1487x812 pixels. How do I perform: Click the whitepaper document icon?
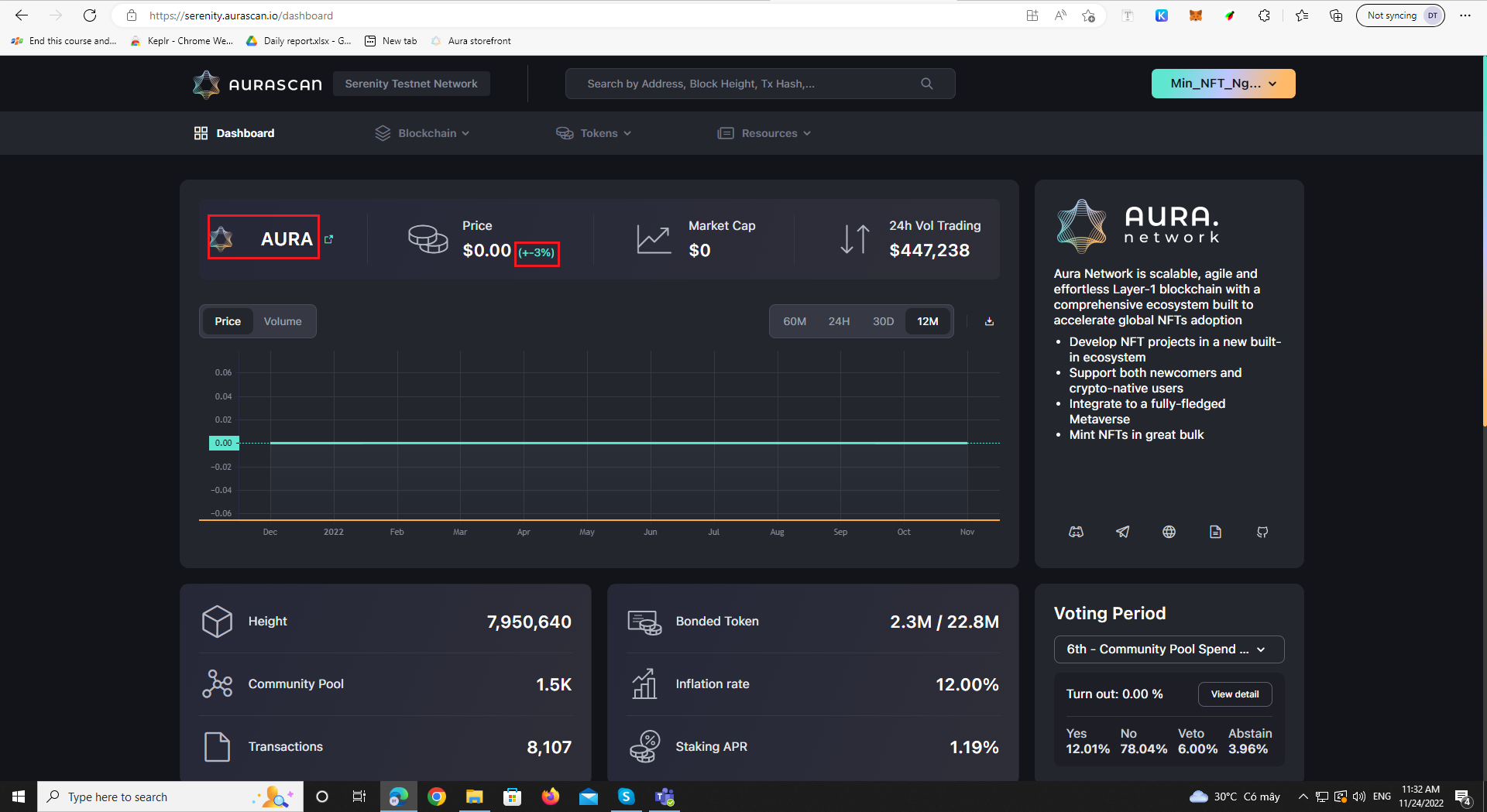tap(1215, 532)
